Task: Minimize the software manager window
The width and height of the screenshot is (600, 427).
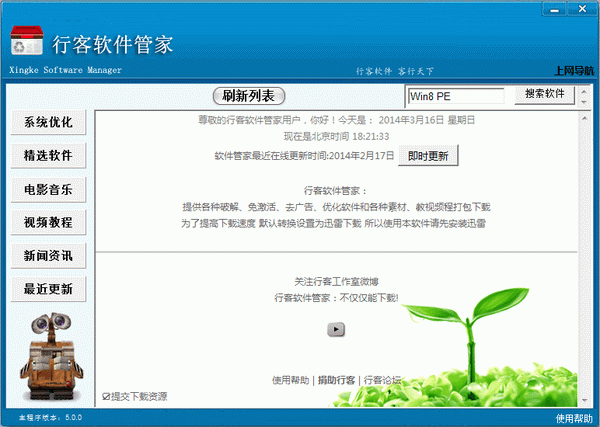Action: (554, 9)
